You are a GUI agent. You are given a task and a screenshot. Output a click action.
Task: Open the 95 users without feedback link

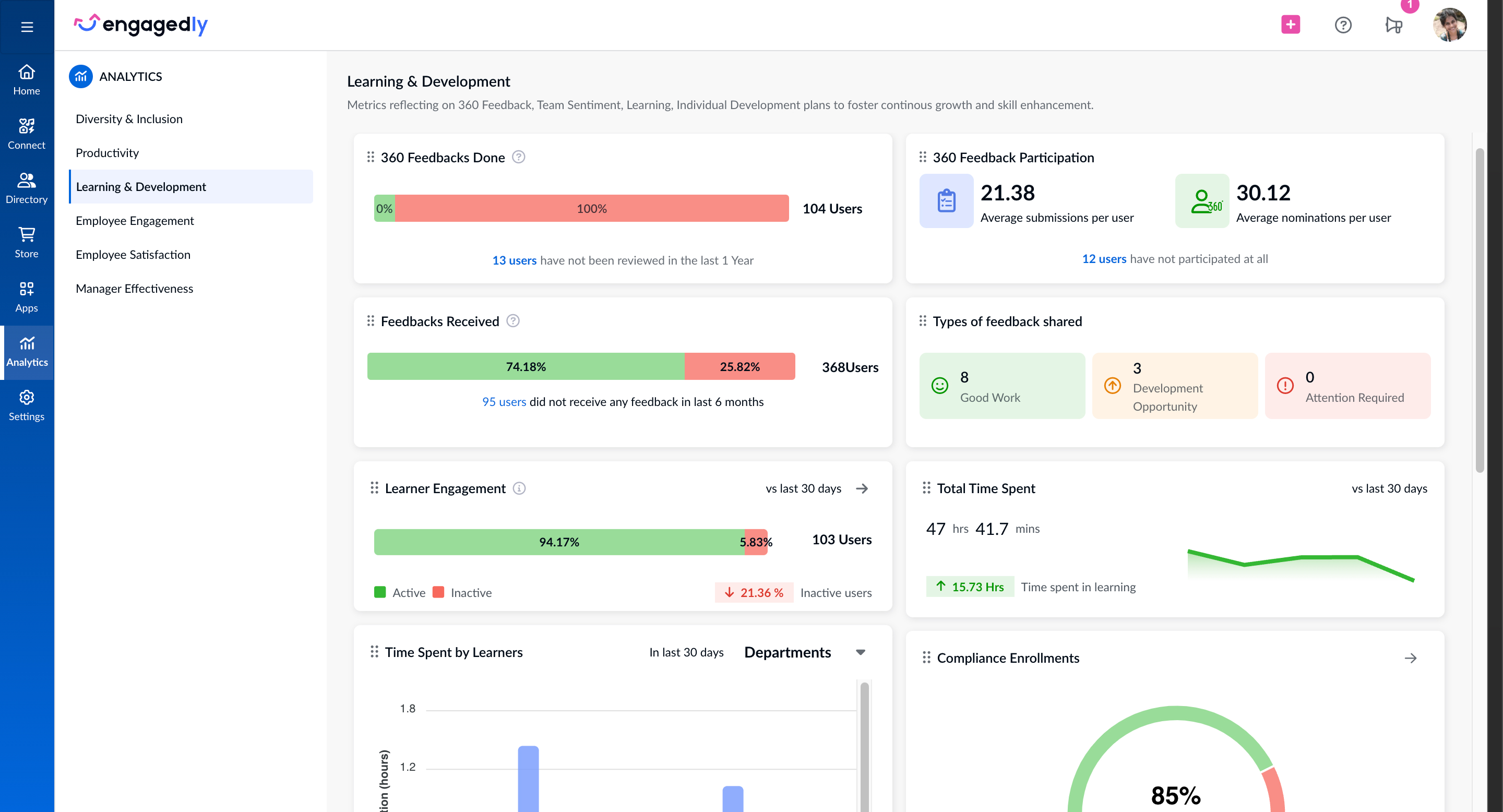[504, 401]
